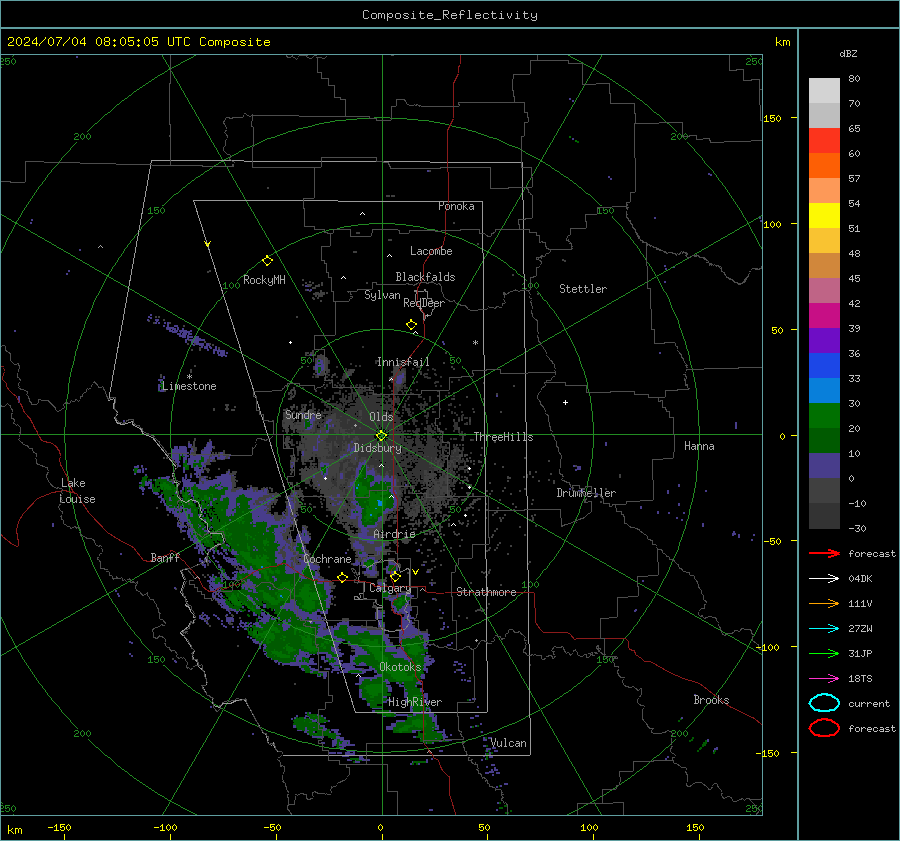Image resolution: width=900 pixels, height=841 pixels.
Task: Click the green 31JP arrow icon
Action: pos(824,653)
